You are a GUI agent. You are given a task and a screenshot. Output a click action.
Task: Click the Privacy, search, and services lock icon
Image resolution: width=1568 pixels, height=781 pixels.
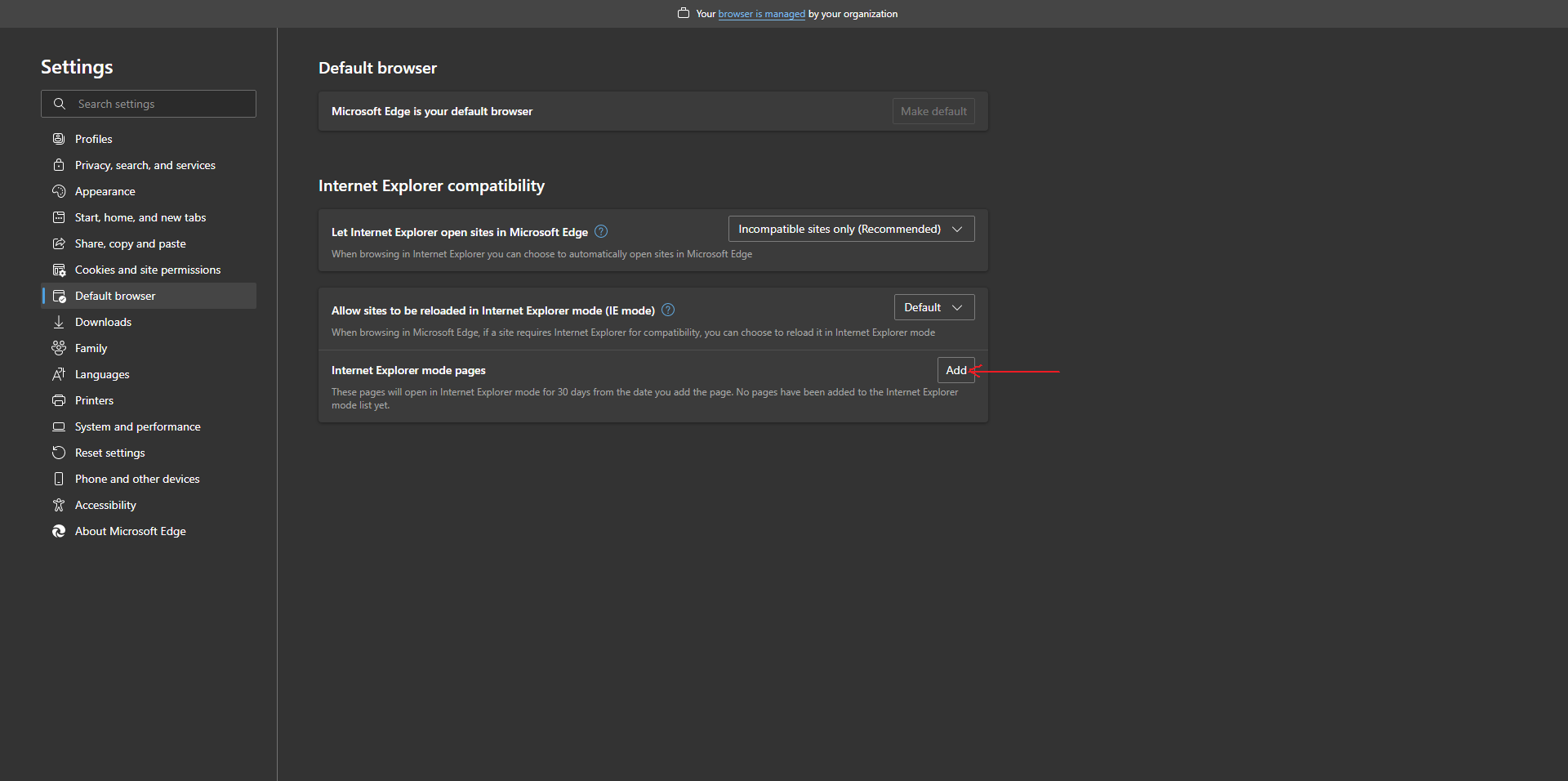click(x=59, y=165)
